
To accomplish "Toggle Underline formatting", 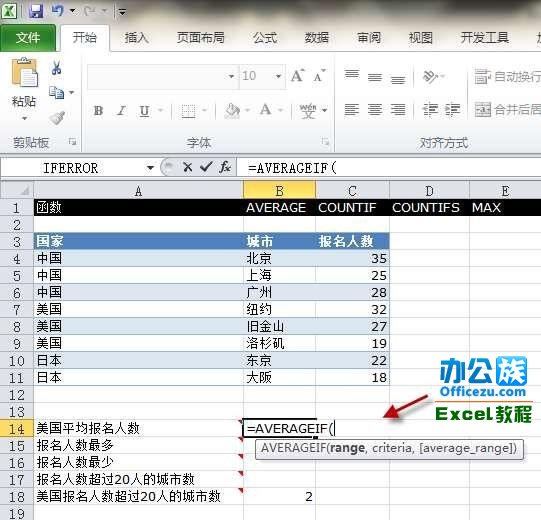I will point(145,111).
